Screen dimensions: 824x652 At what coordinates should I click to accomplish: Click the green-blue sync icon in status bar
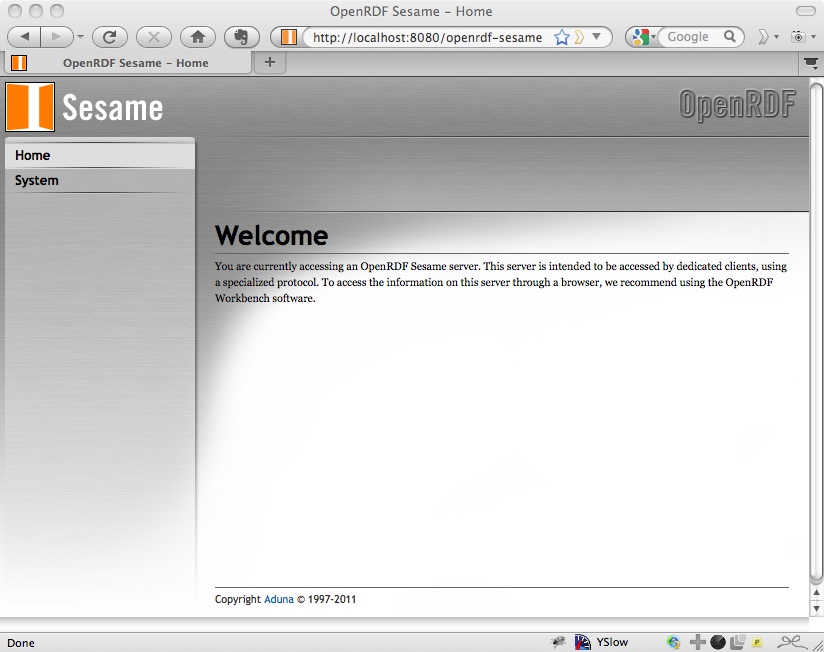tap(673, 642)
